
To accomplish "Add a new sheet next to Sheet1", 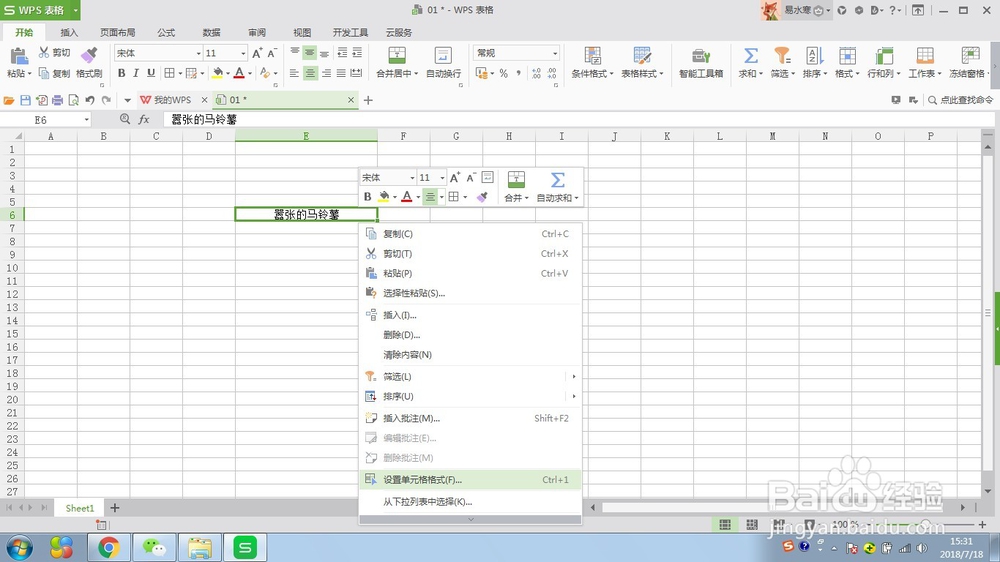I will (x=115, y=508).
